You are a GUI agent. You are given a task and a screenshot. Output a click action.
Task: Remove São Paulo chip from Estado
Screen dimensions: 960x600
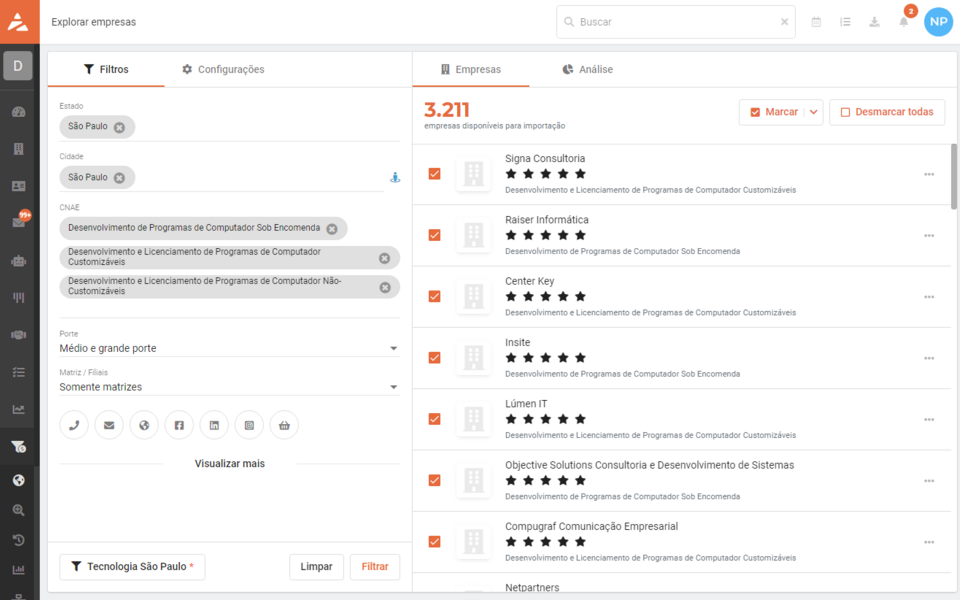119,127
